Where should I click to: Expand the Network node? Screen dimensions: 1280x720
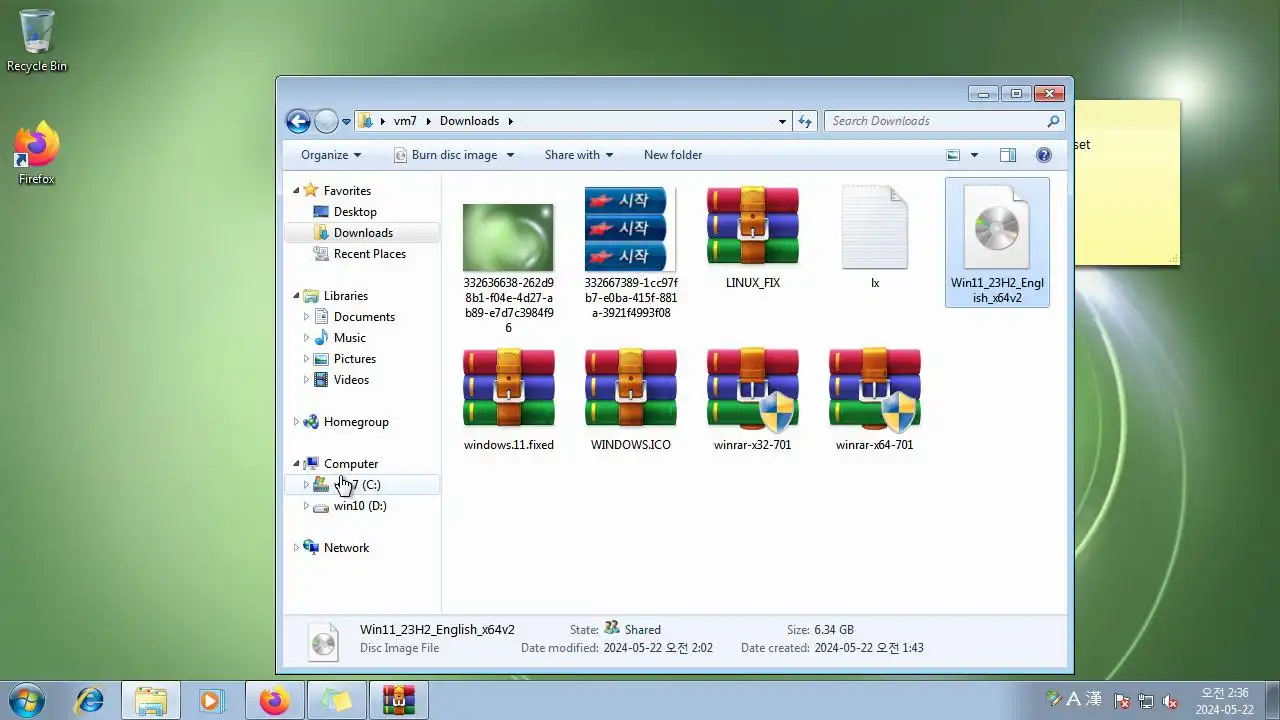[296, 548]
